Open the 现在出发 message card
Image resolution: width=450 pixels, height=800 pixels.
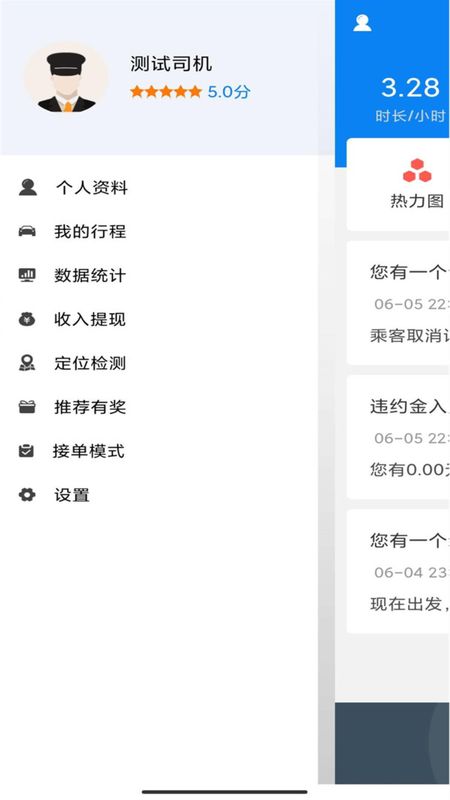pyautogui.click(x=398, y=571)
